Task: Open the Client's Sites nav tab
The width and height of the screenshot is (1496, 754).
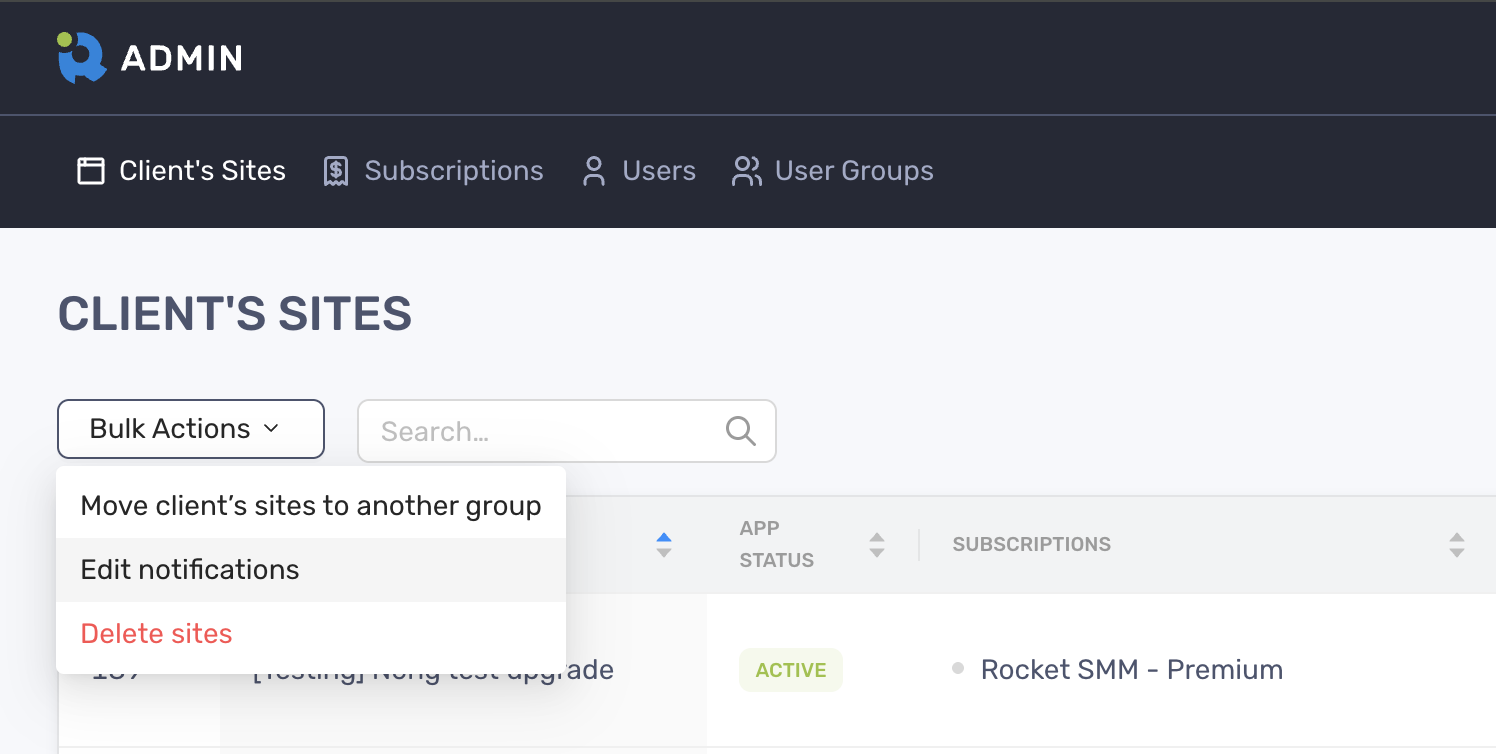Action: [202, 171]
